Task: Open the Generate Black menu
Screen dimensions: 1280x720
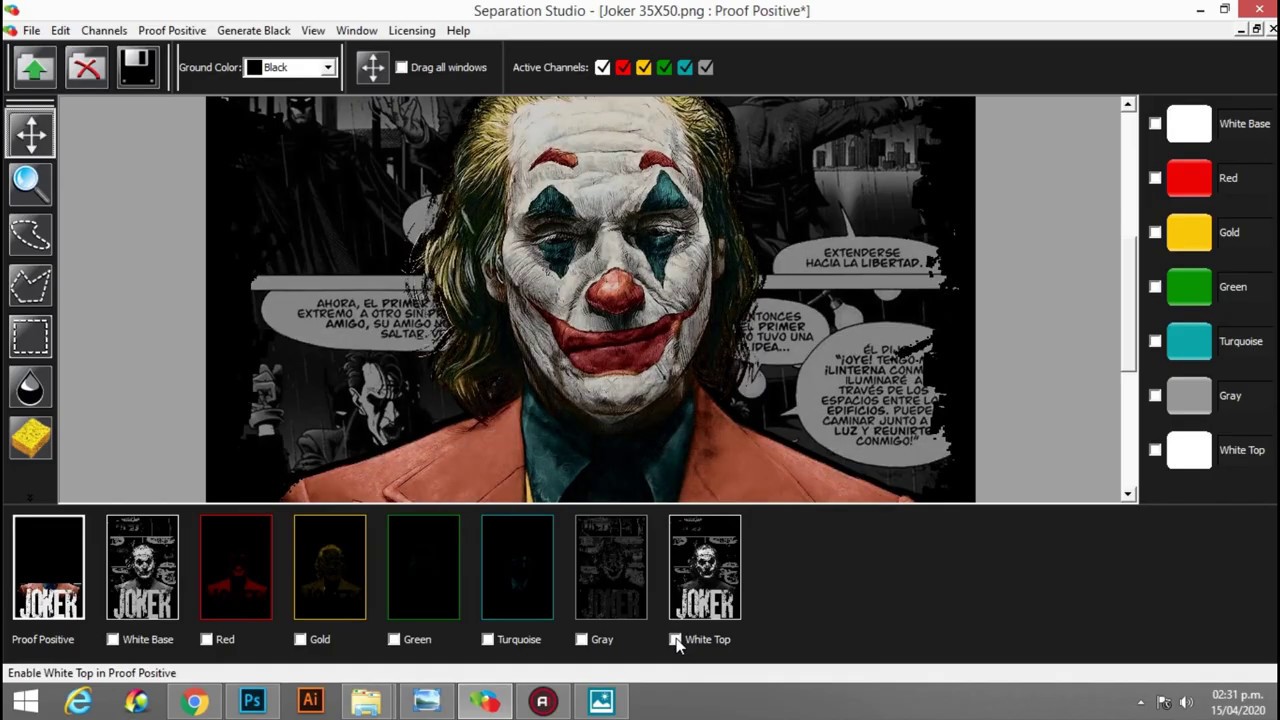Action: tap(253, 31)
